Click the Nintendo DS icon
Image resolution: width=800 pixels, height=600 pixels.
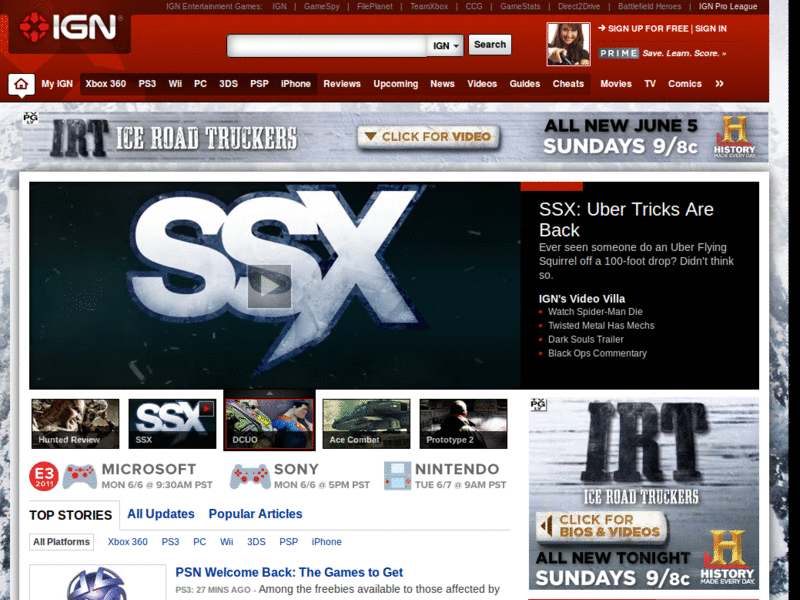(x=397, y=476)
